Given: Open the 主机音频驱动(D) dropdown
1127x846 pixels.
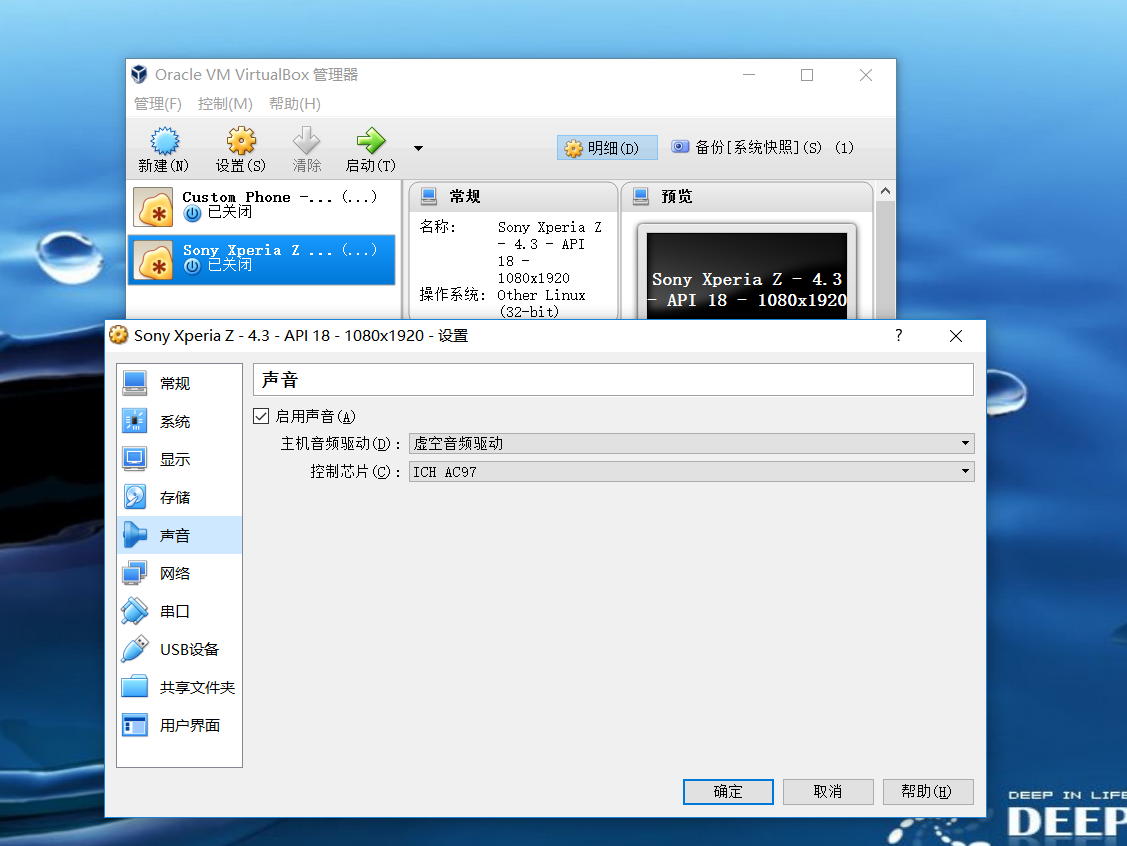Looking at the screenshot, I should point(691,443).
